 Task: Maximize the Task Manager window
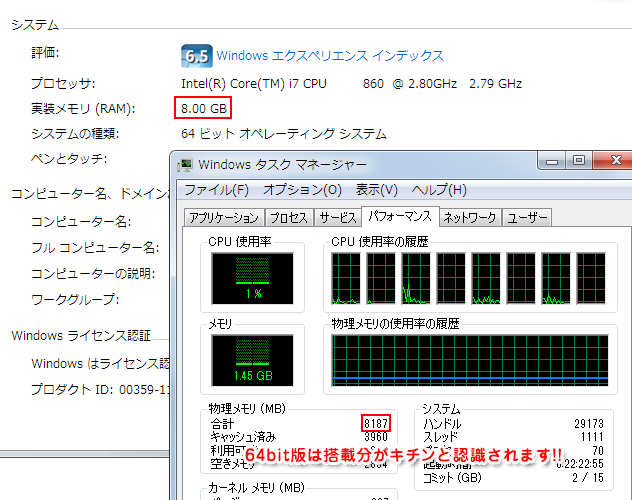click(579, 161)
